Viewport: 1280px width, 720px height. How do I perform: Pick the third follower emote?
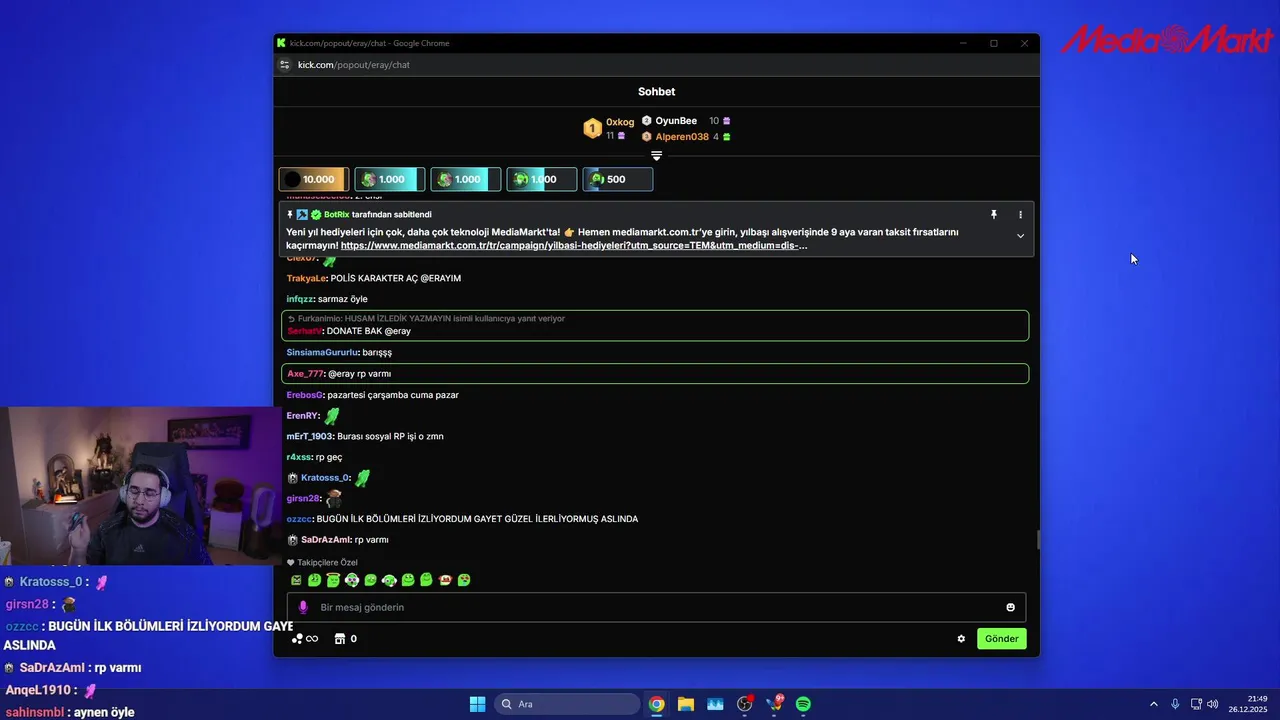[x=333, y=580]
